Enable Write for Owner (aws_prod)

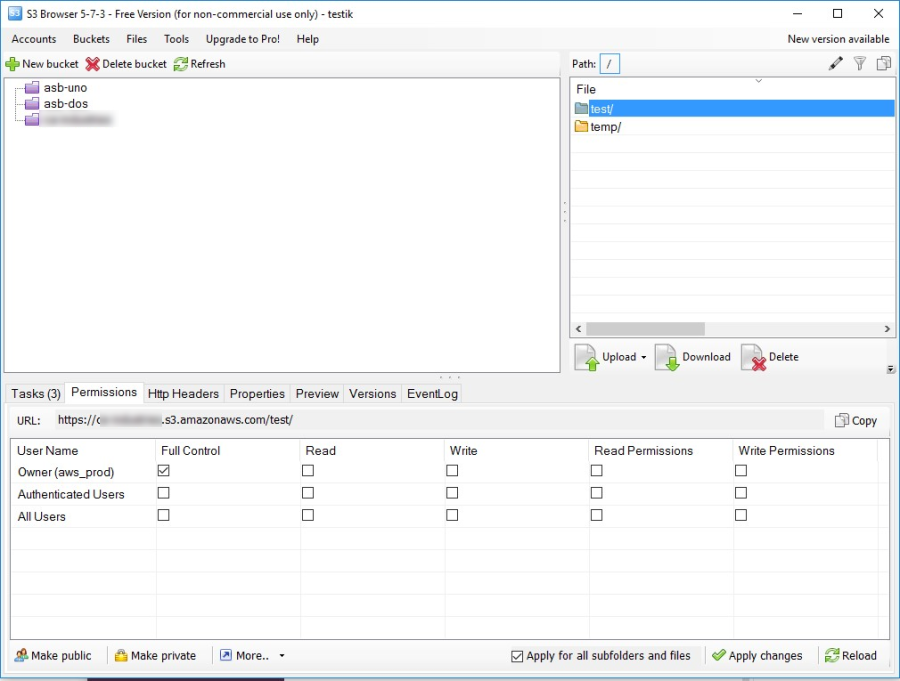(x=452, y=471)
